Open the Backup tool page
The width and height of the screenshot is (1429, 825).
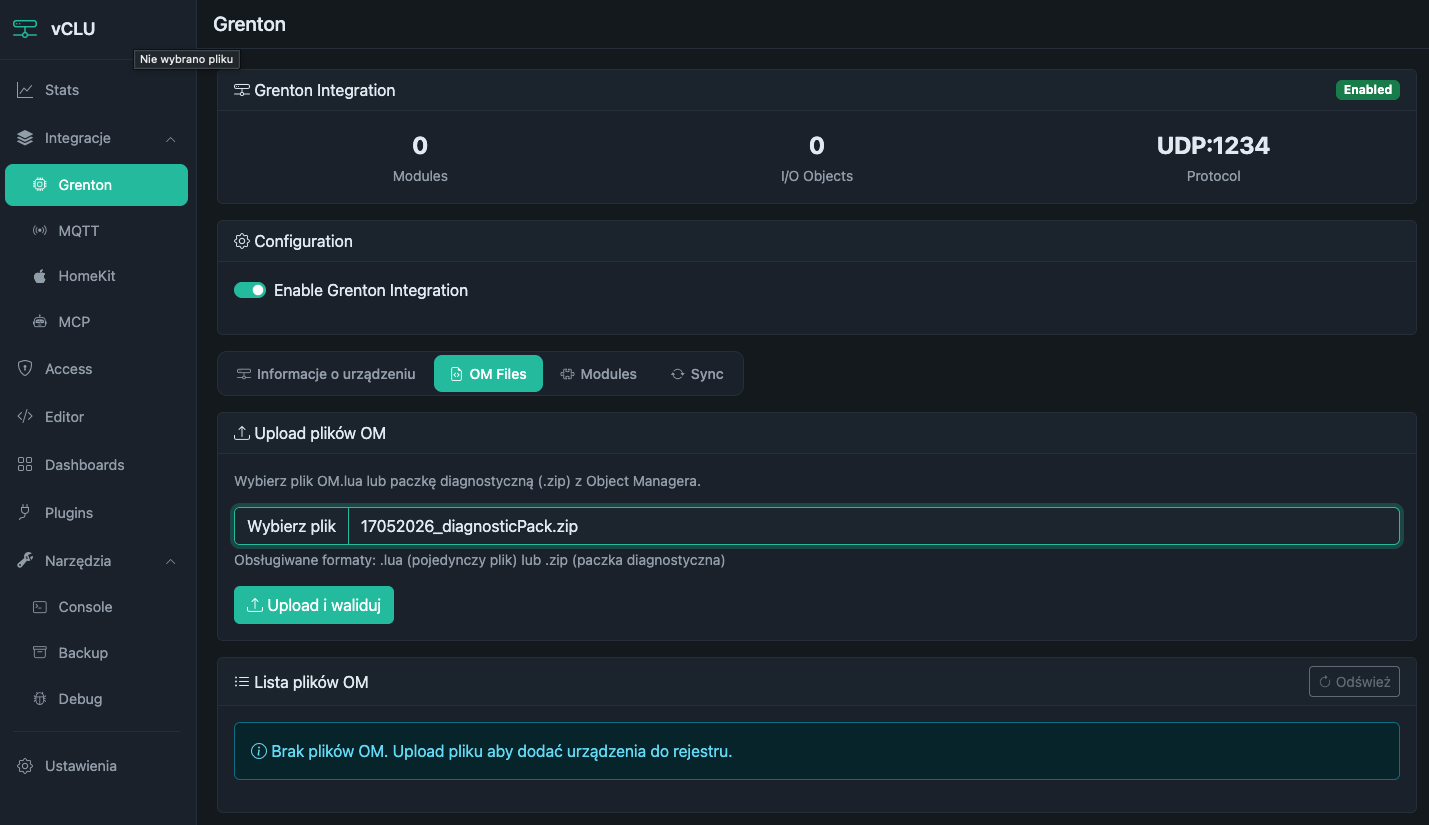pyautogui.click(x=96, y=653)
